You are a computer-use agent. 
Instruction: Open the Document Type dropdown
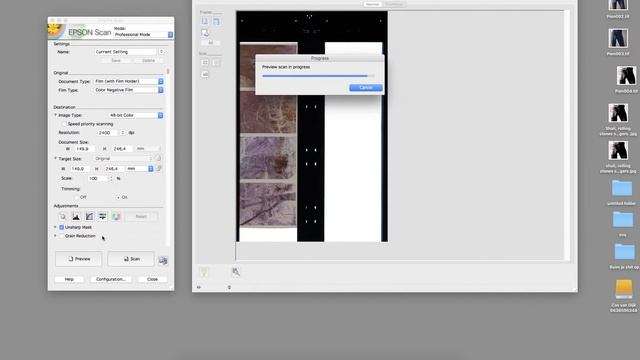tap(129, 81)
